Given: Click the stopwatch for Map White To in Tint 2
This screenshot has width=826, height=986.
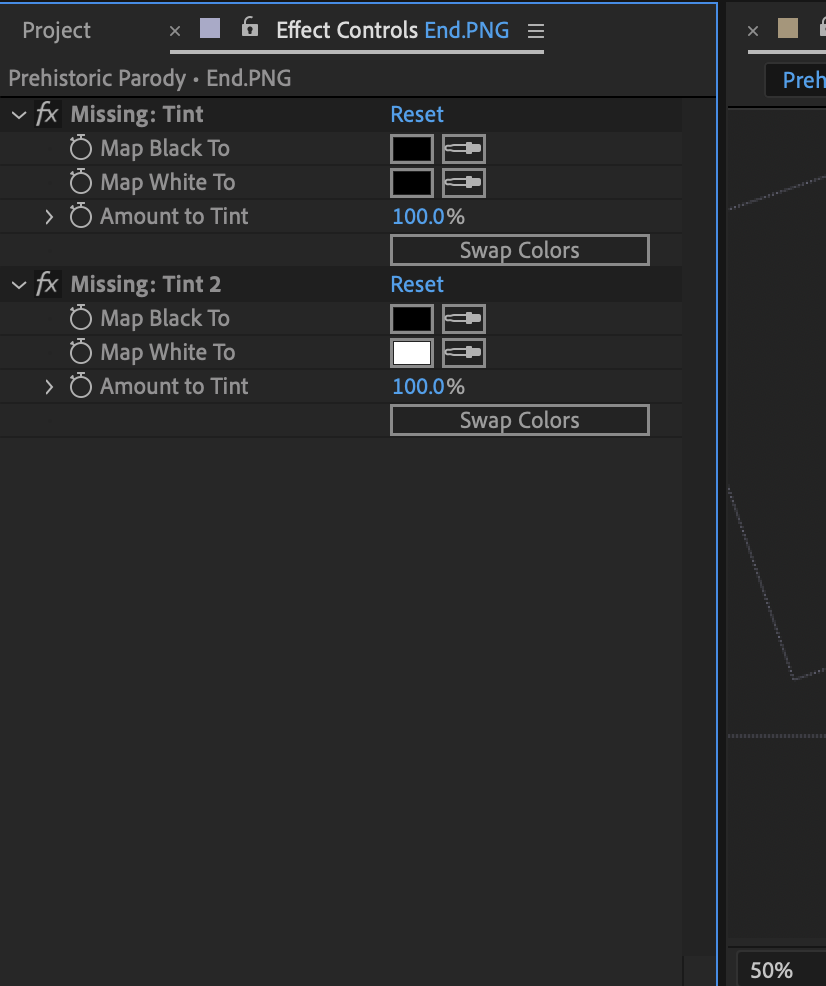Looking at the screenshot, I should 80,352.
